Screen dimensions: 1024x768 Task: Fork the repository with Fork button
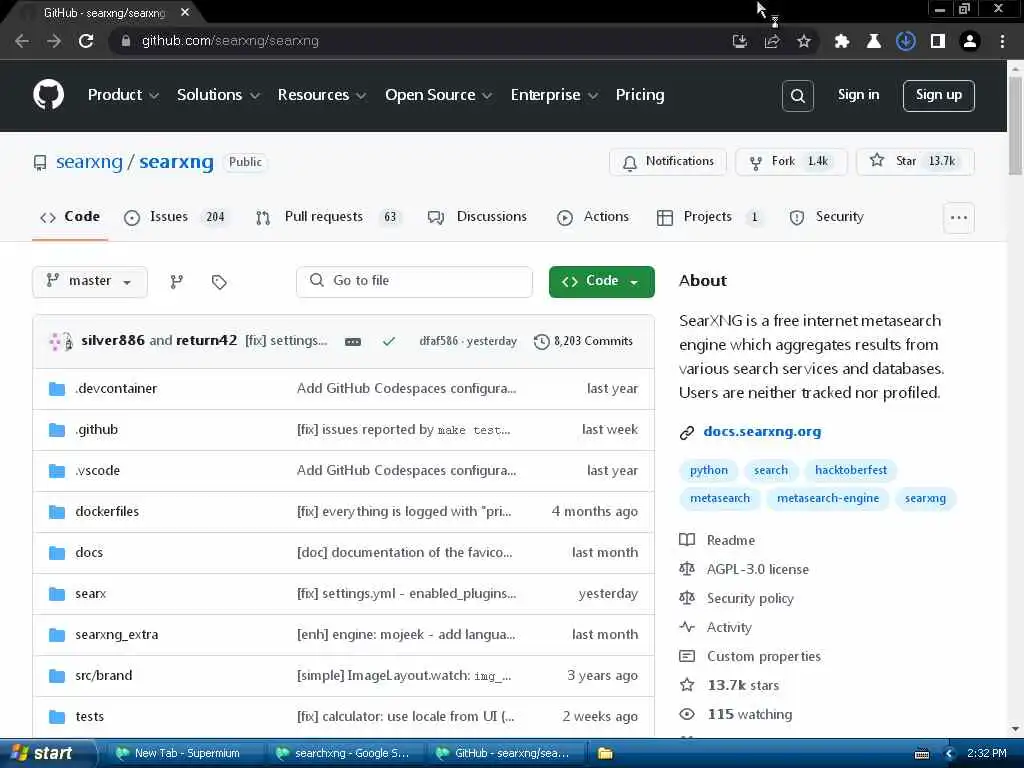coord(791,162)
